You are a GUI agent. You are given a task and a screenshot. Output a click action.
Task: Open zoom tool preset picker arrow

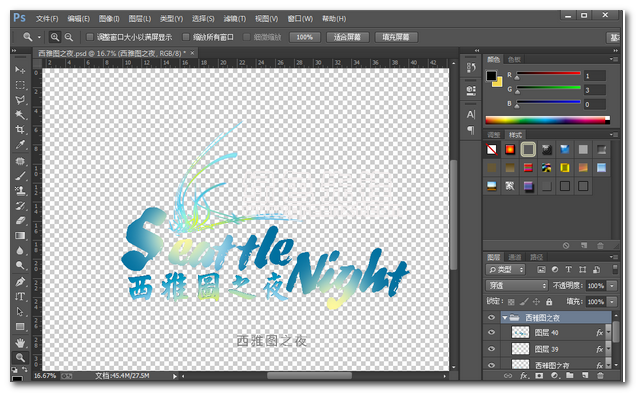tap(39, 37)
